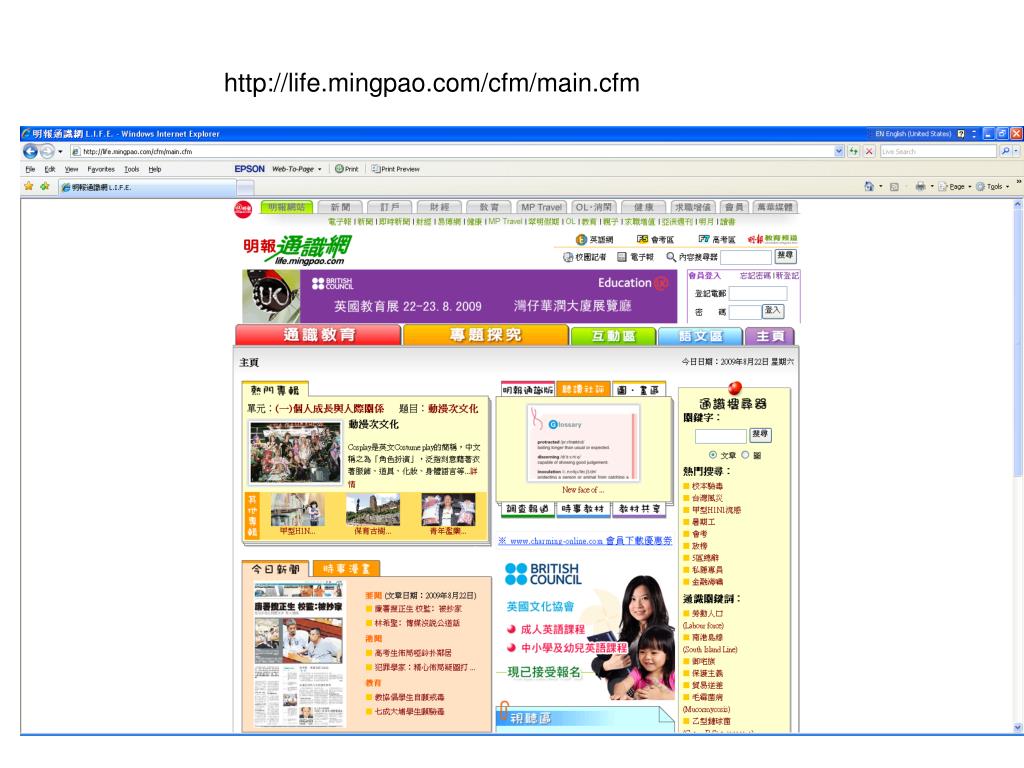The width and height of the screenshot is (1024, 768).
Task: Select the orange 專題探究 section tab
Action: [485, 335]
